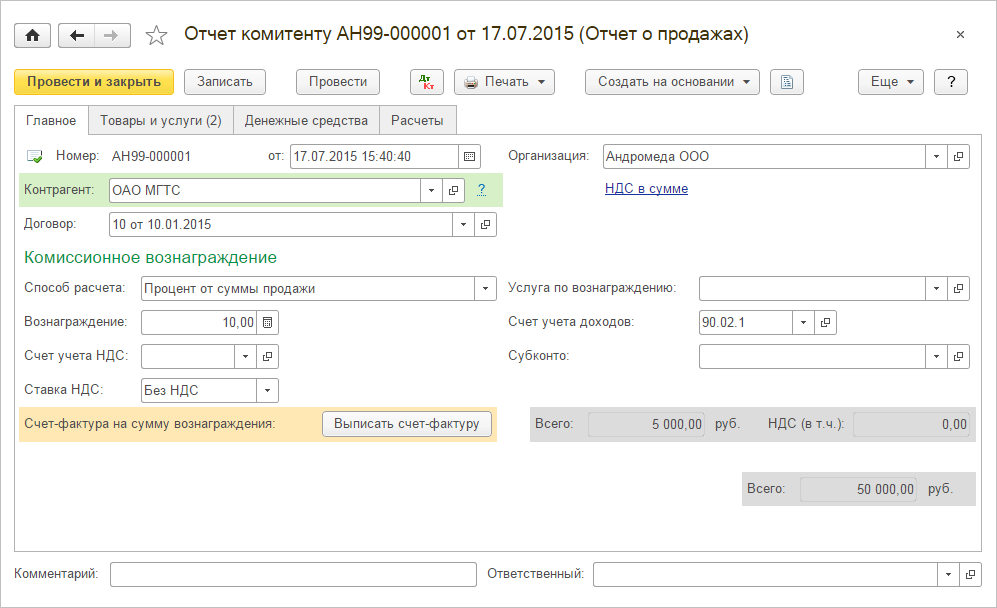Image resolution: width=997 pixels, height=608 pixels.
Task: Show Дт/Кт accounting entries
Action: coord(427,82)
